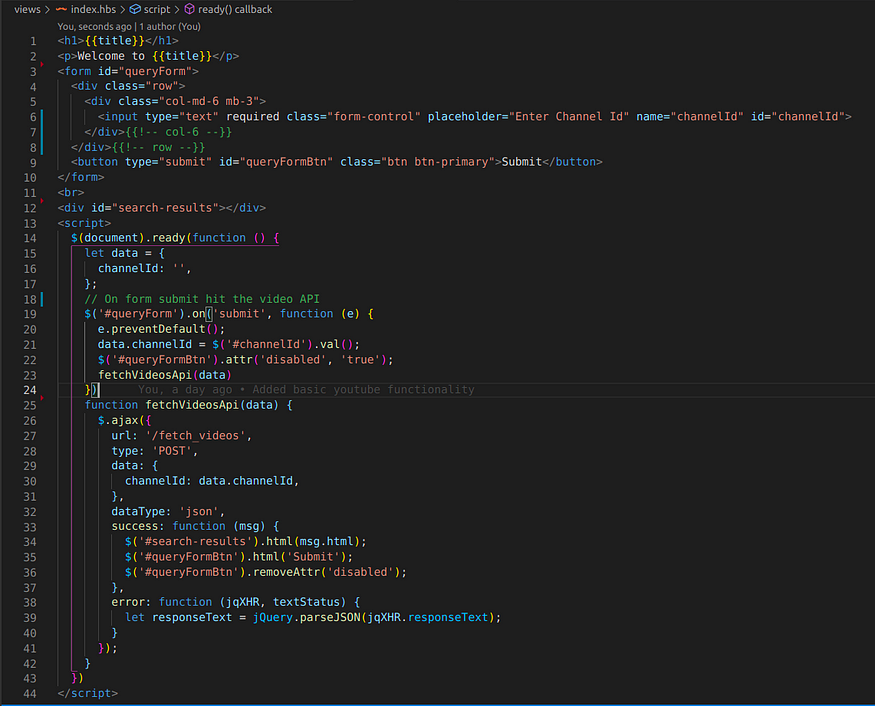Screen dimensions: 875x706
Task: Click the red gutter arrow near line 3
Action: click(42, 64)
